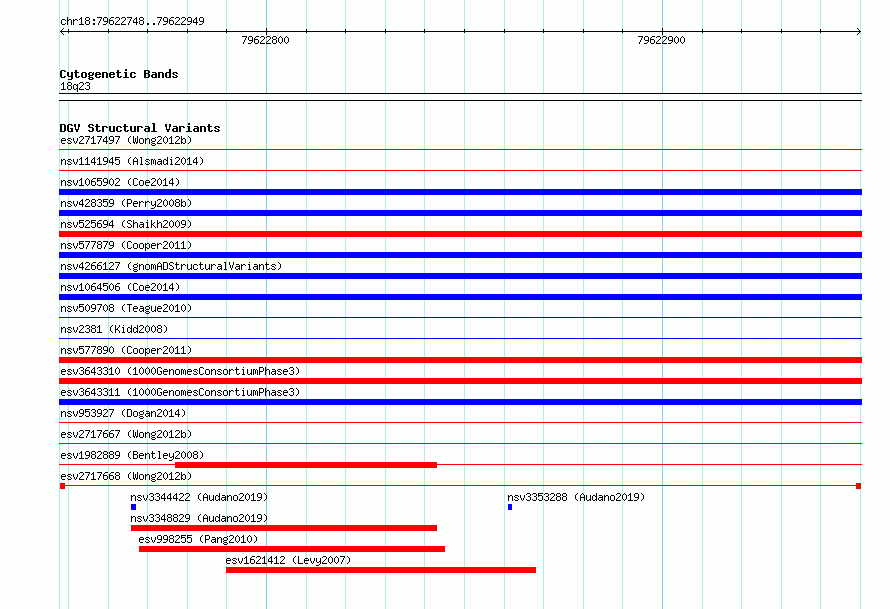Click the thin blue line under nsv2381

(460, 339)
